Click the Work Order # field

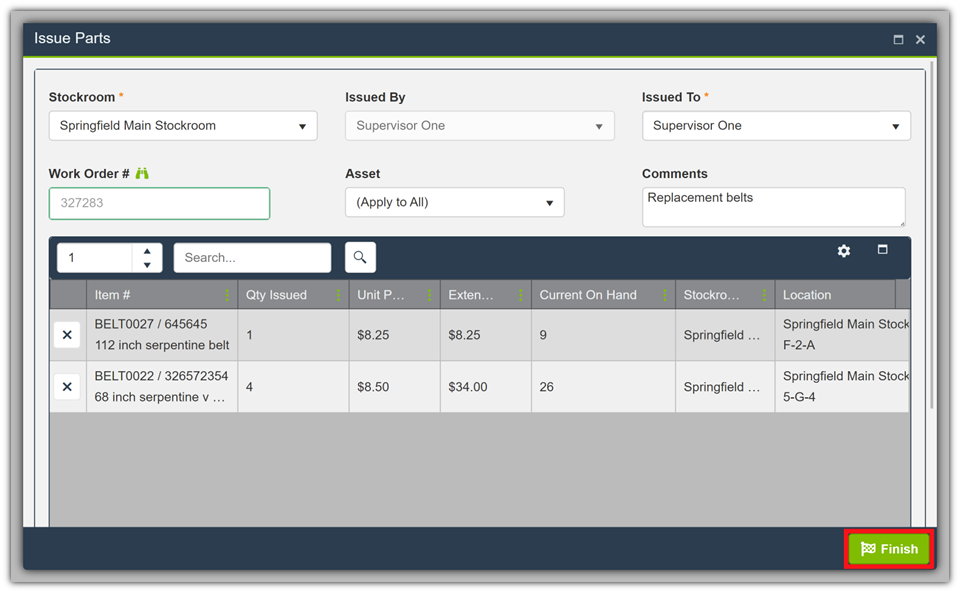point(159,203)
